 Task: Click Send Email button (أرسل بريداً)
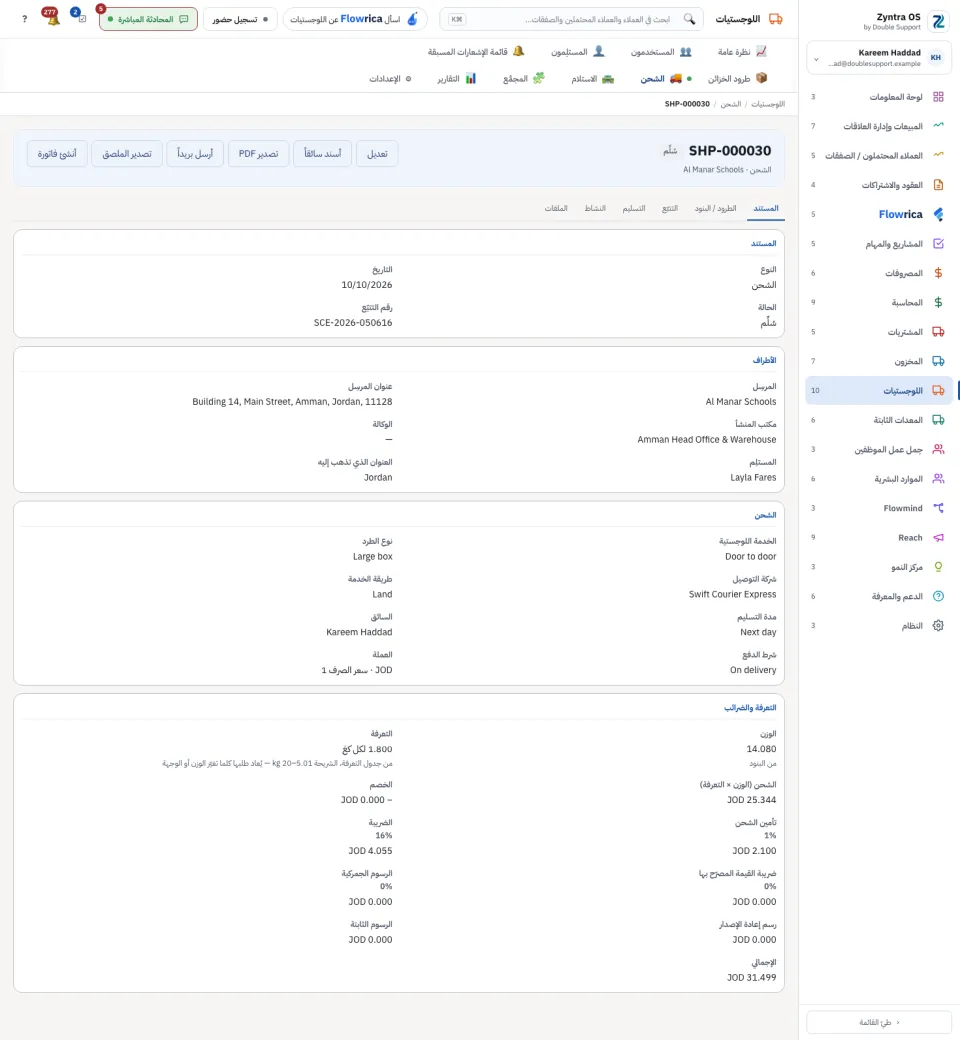[x=194, y=154]
